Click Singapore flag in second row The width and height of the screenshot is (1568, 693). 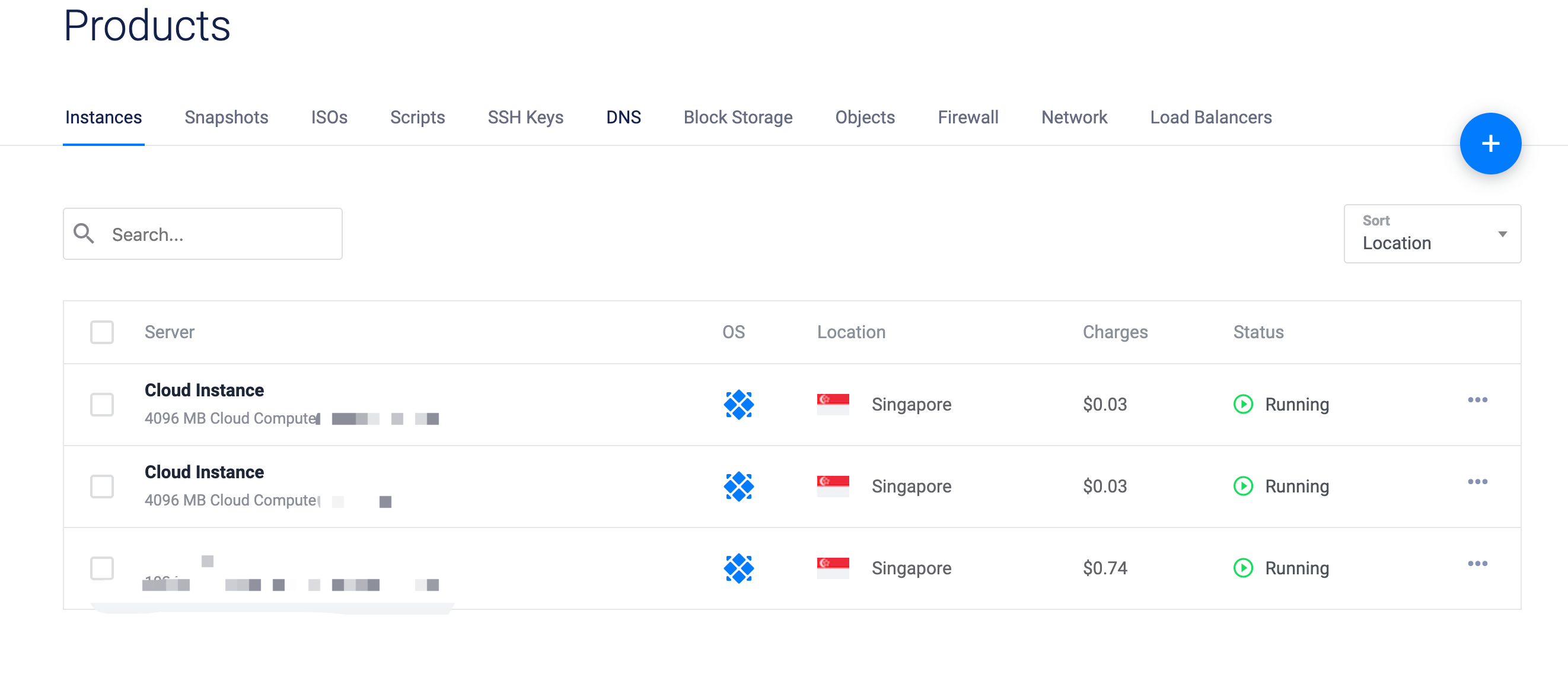832,486
